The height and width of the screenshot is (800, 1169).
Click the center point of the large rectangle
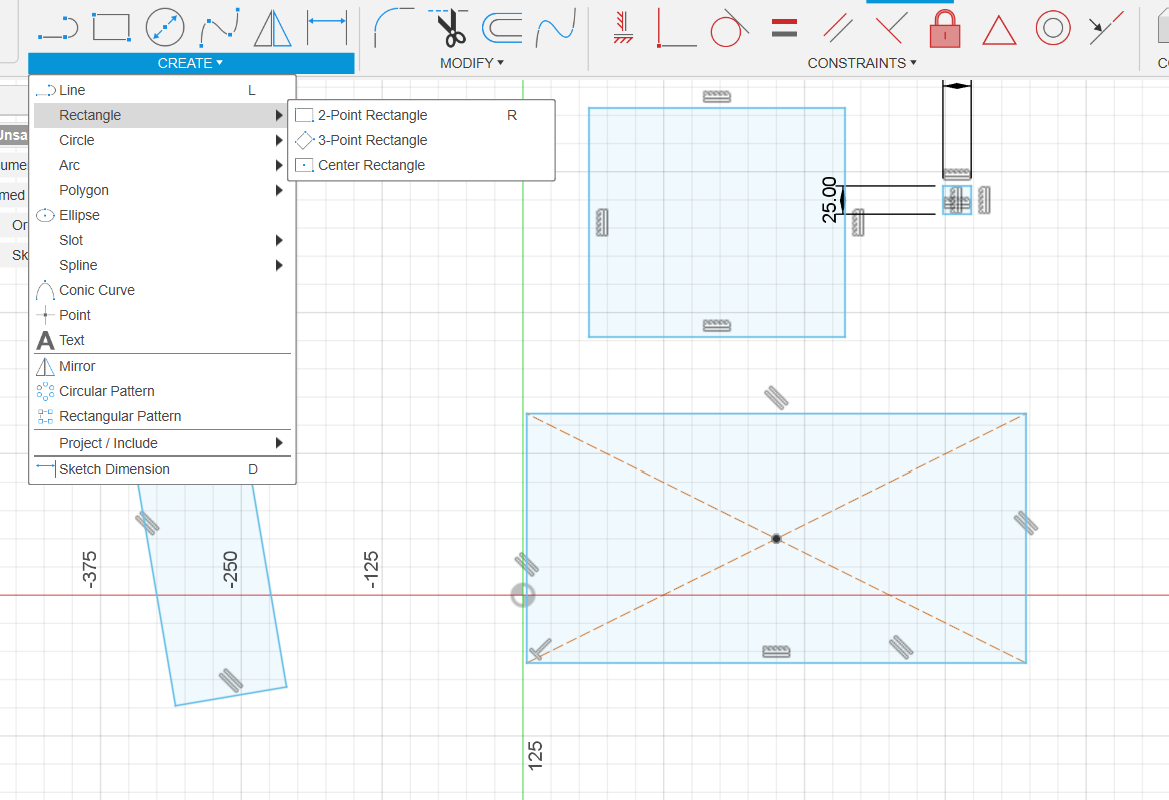[776, 538]
